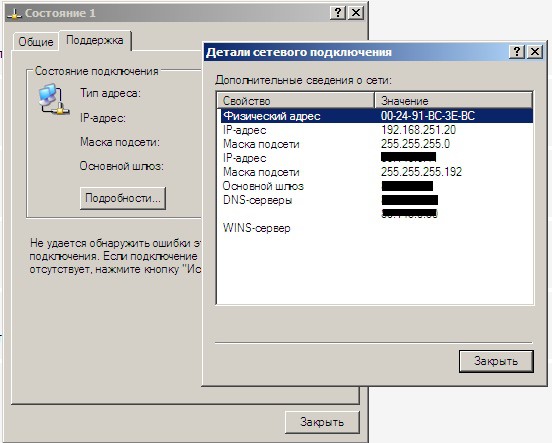Viewport: 552px width, 443px height.
Task: Select the Поддержка tab
Action: 95,40
